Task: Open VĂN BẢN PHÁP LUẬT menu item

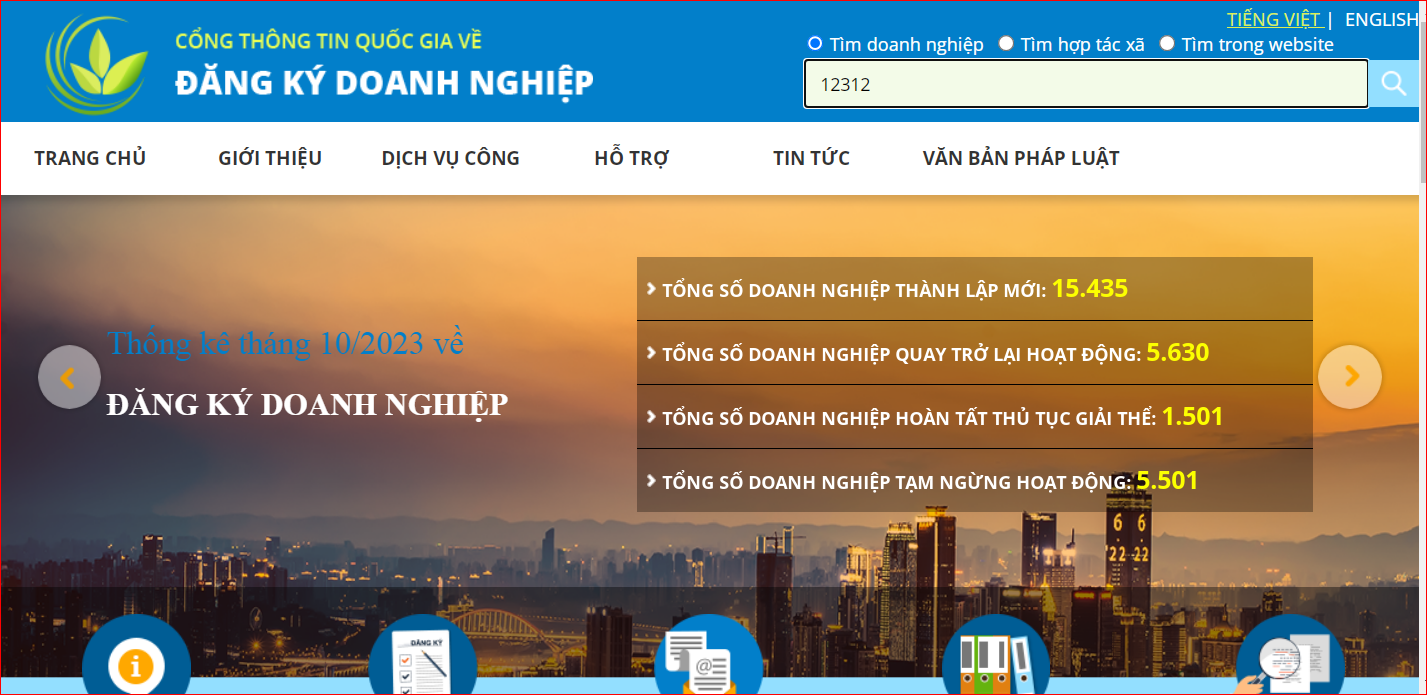Action: [x=1021, y=158]
